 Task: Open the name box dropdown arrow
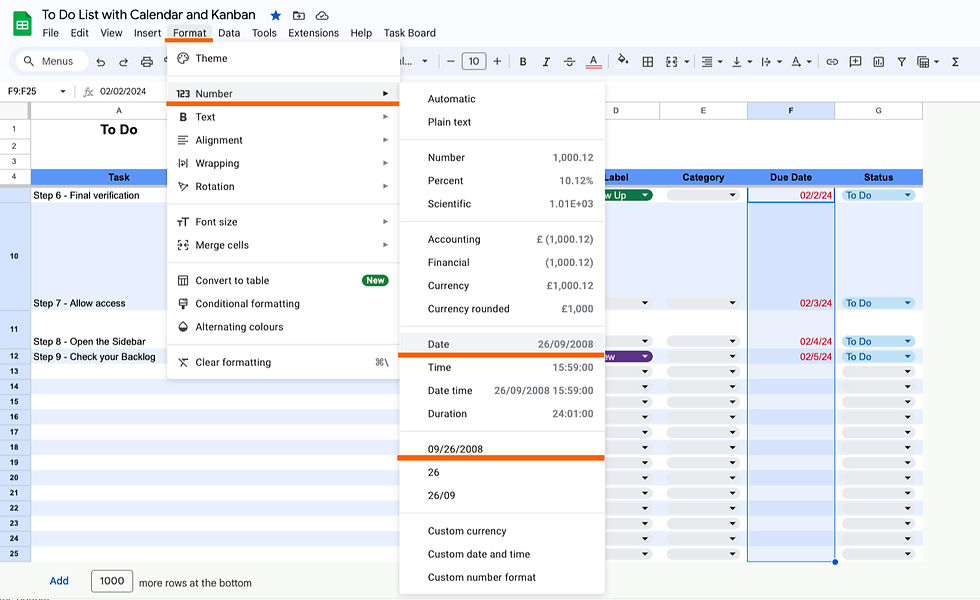click(62, 91)
